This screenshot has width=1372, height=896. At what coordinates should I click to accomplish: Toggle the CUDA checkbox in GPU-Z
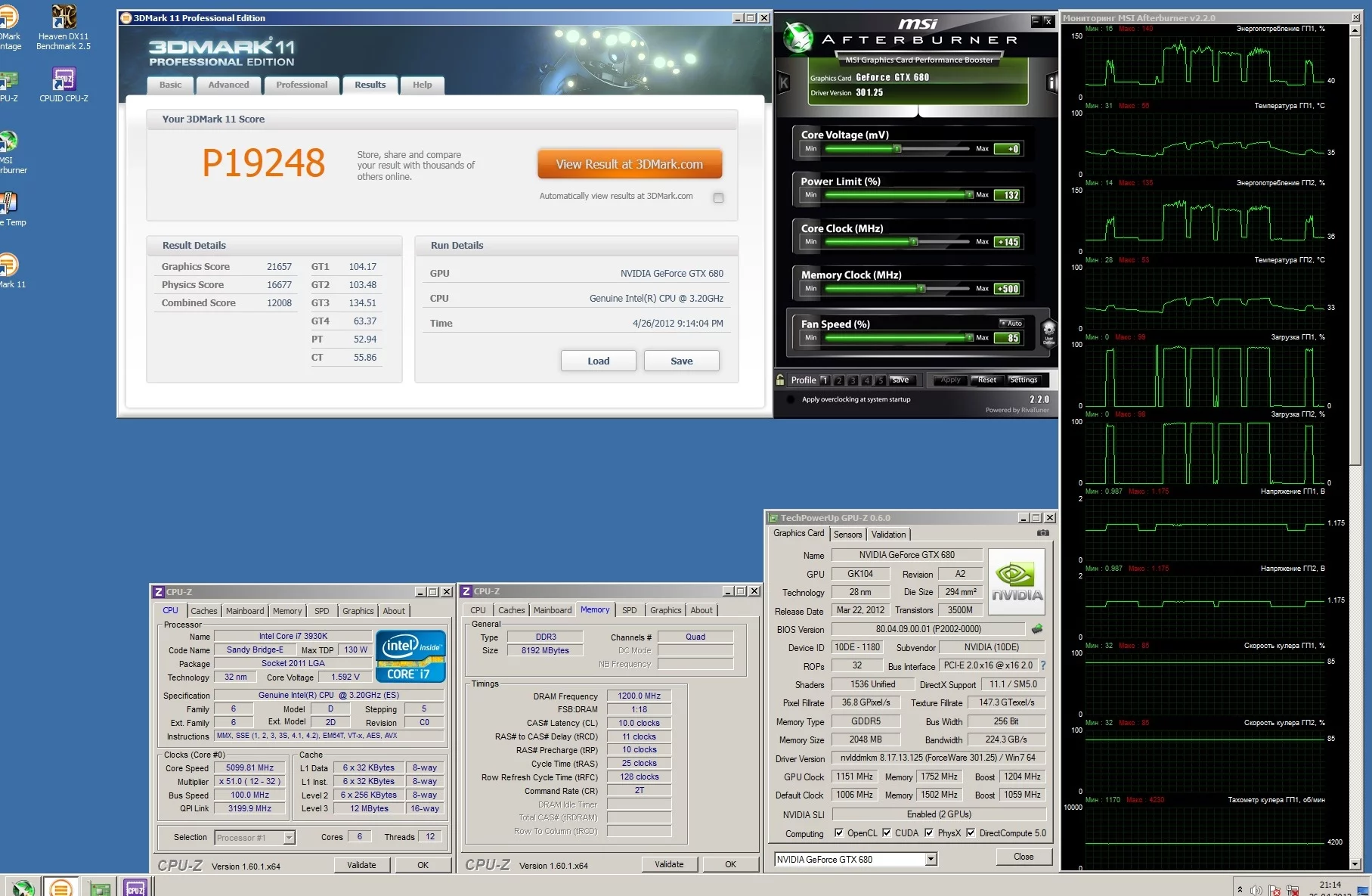[x=887, y=833]
